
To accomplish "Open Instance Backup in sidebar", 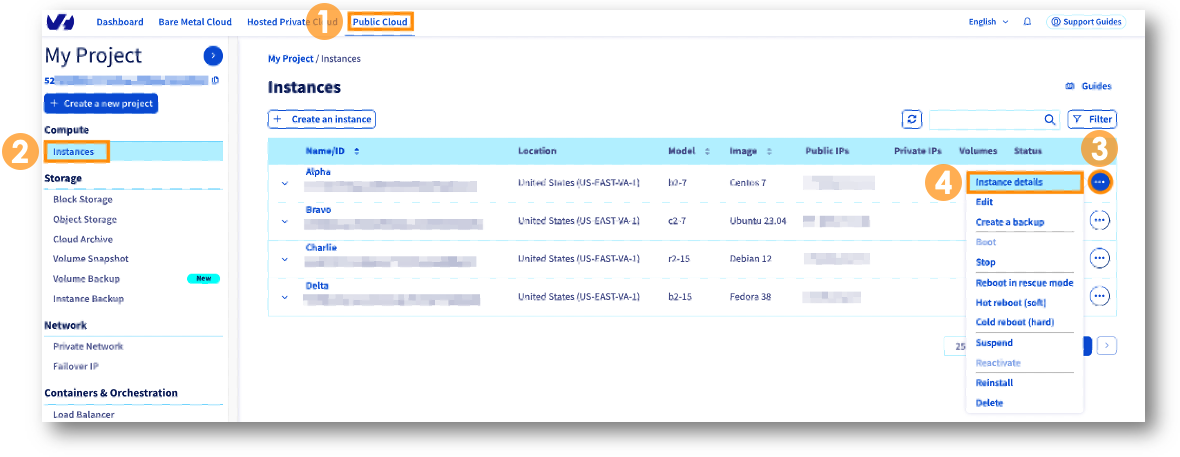I will (88, 298).
